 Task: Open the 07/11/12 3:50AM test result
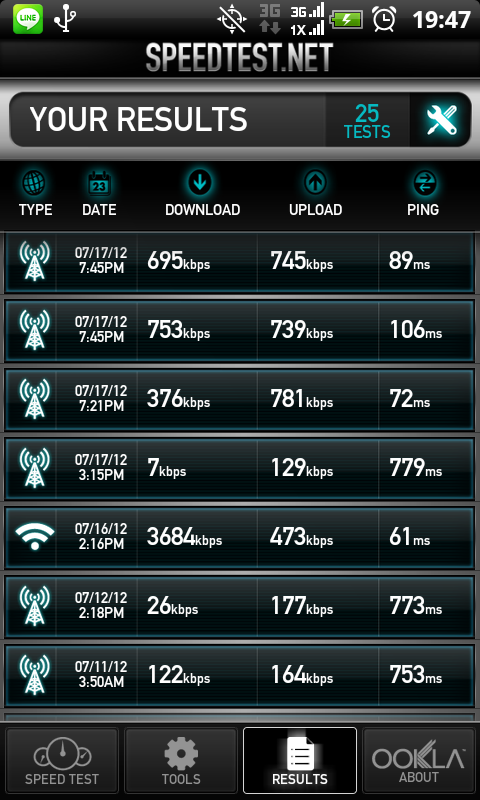[x=240, y=676]
